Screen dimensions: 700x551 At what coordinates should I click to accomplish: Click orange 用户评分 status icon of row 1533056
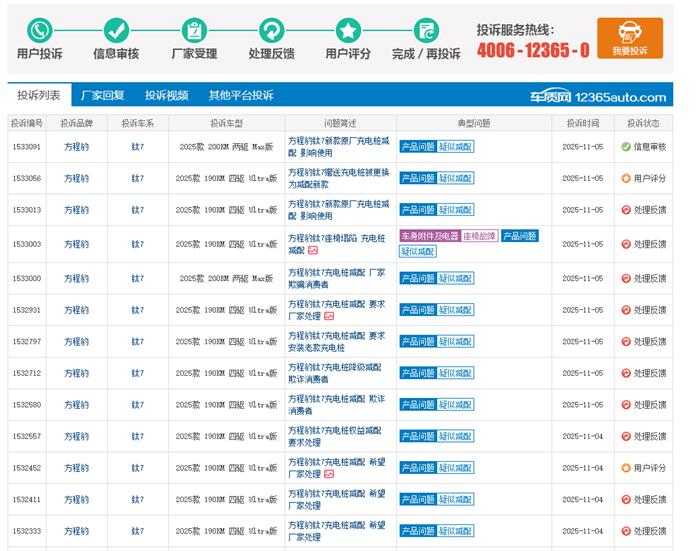point(626,179)
